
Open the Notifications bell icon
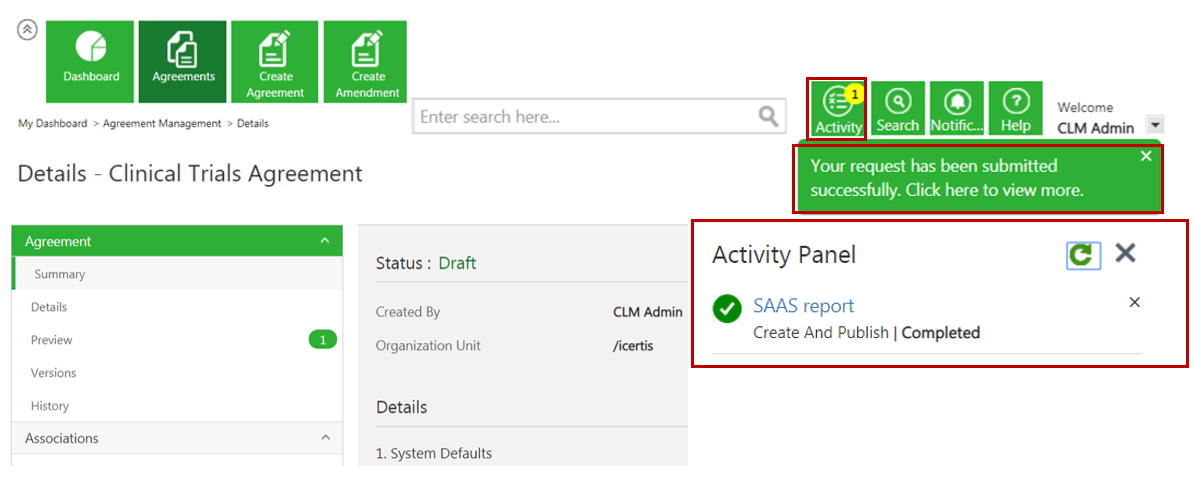point(957,109)
